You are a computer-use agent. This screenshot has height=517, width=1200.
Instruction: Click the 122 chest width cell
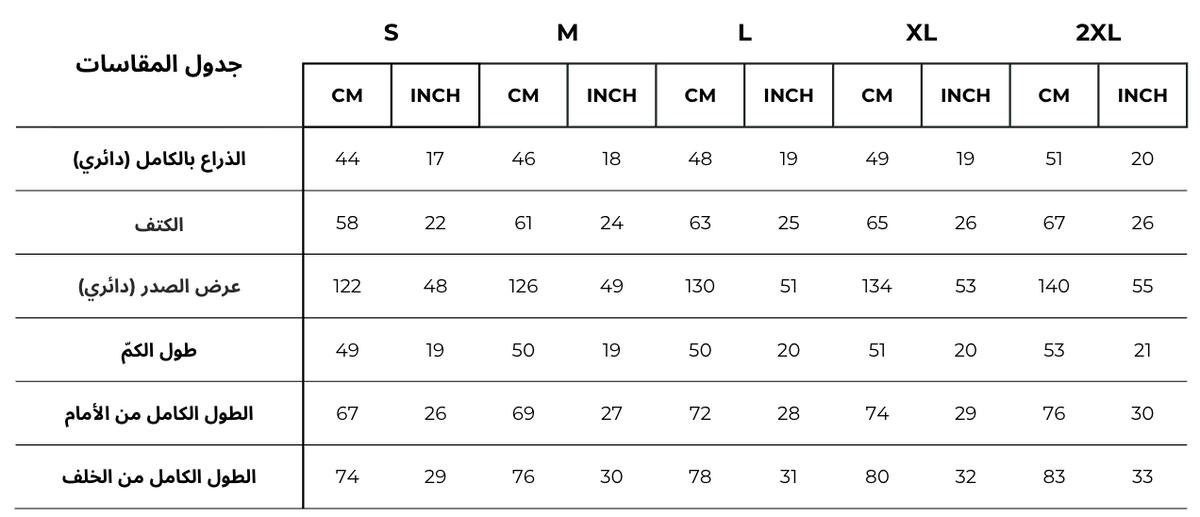(347, 287)
